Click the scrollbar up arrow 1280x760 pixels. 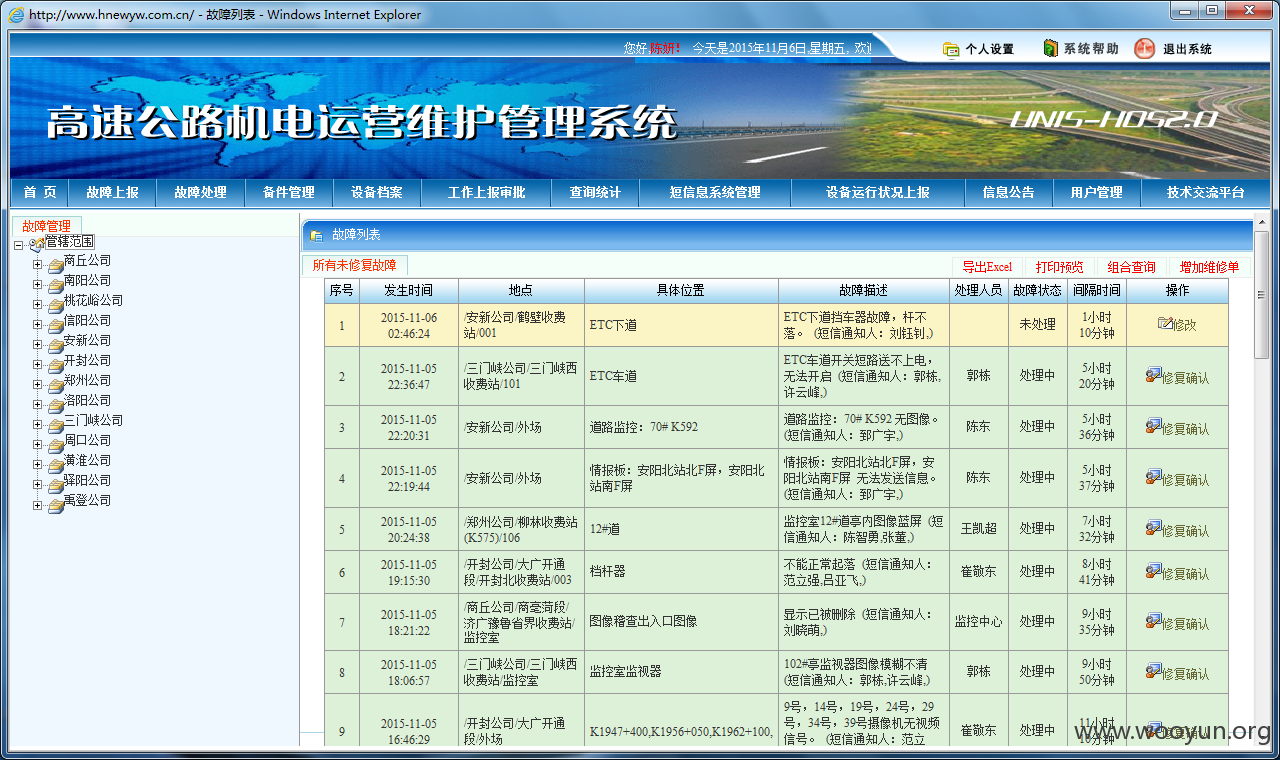[1262, 220]
